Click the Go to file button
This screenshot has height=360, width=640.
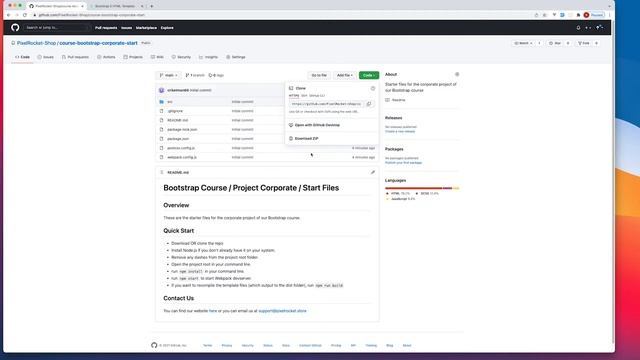[x=319, y=75]
